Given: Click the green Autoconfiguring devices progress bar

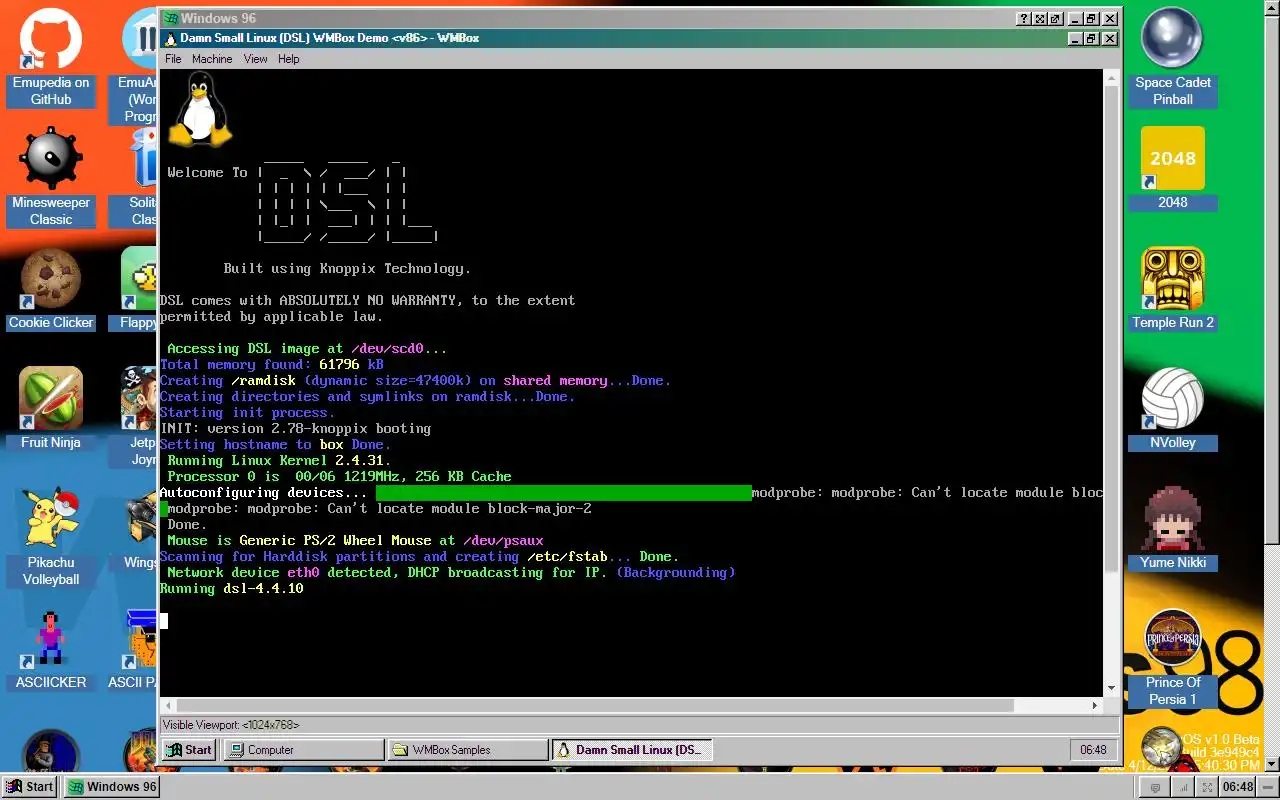Looking at the screenshot, I should 563,493.
